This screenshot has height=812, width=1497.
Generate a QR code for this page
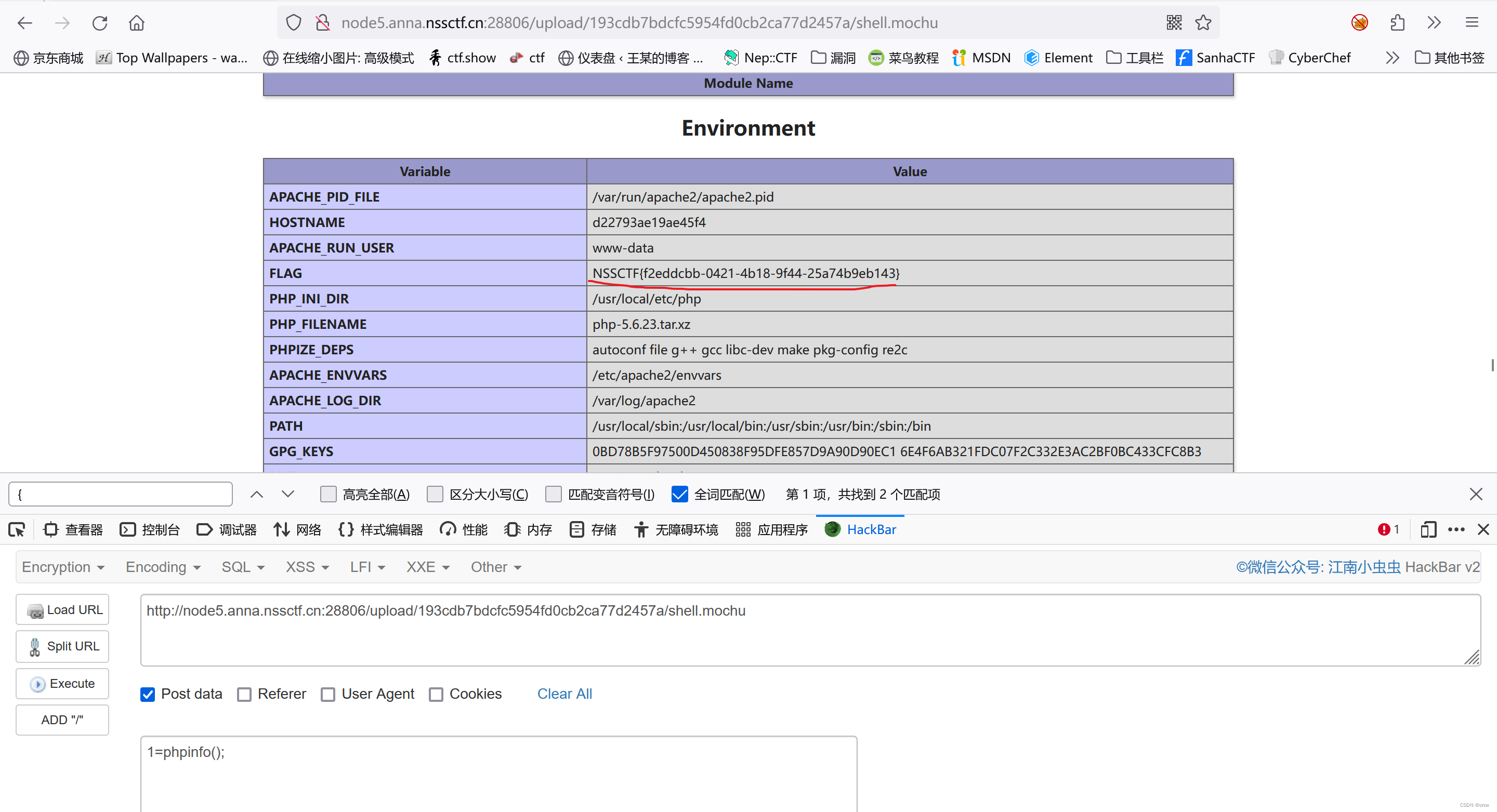point(1174,22)
